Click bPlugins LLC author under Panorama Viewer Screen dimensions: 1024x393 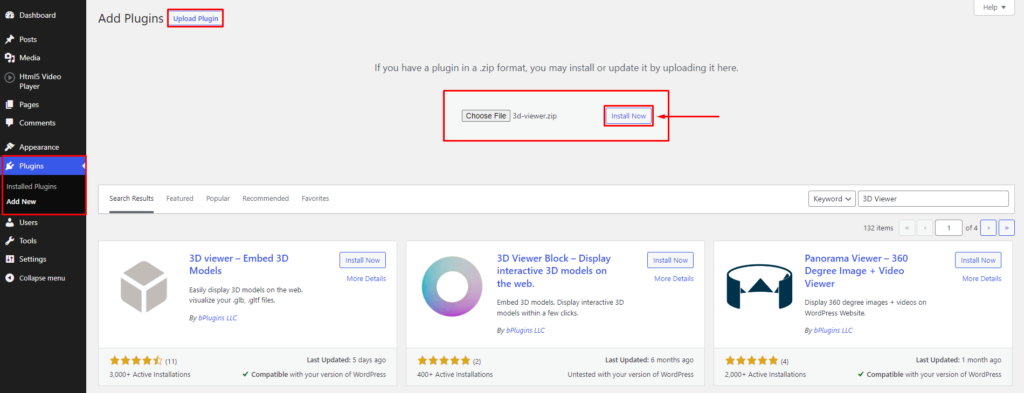[833, 330]
